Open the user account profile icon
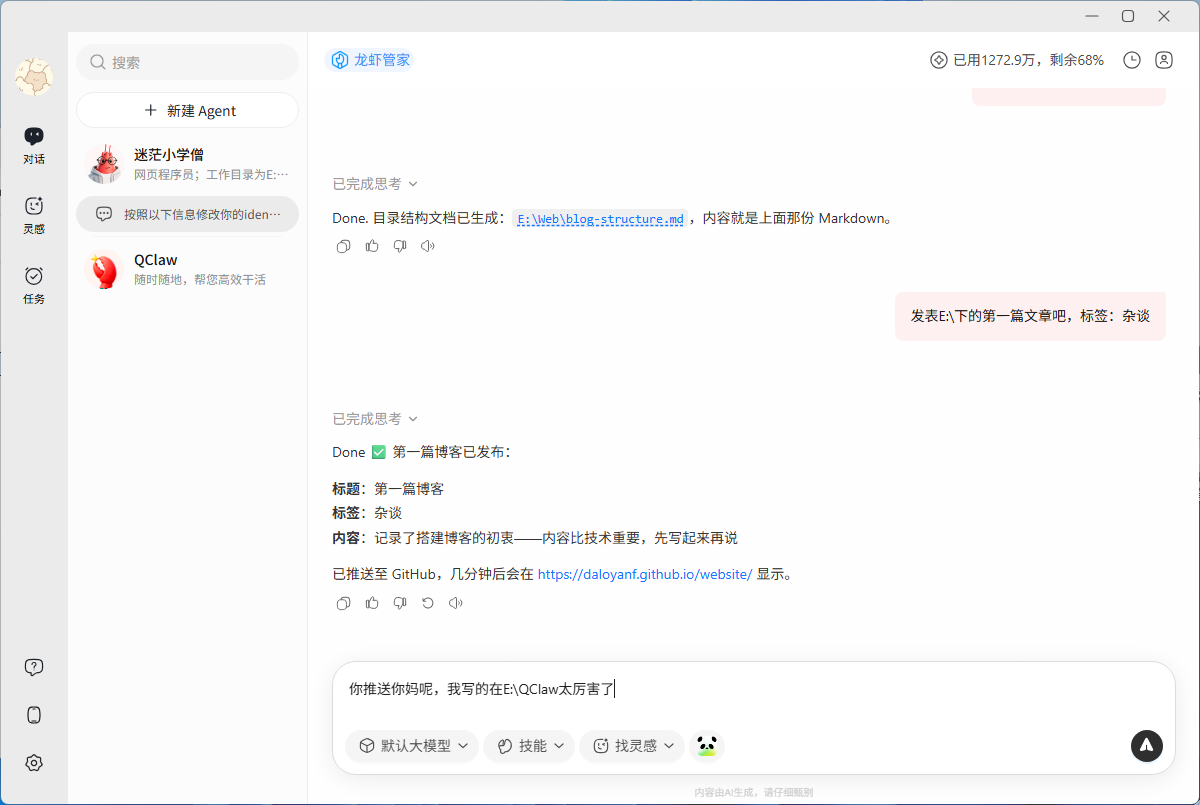1200x805 pixels. 1164,60
